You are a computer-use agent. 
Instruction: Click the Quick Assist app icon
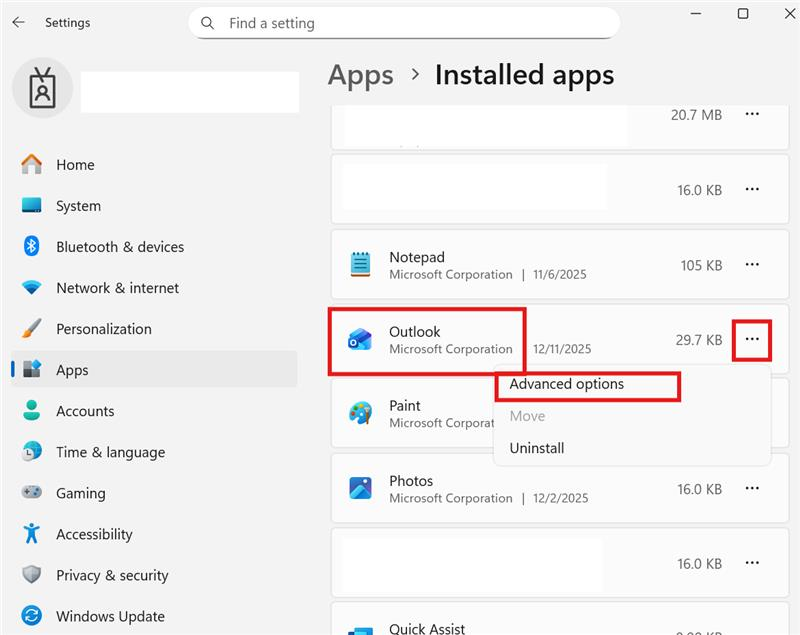coord(360,631)
